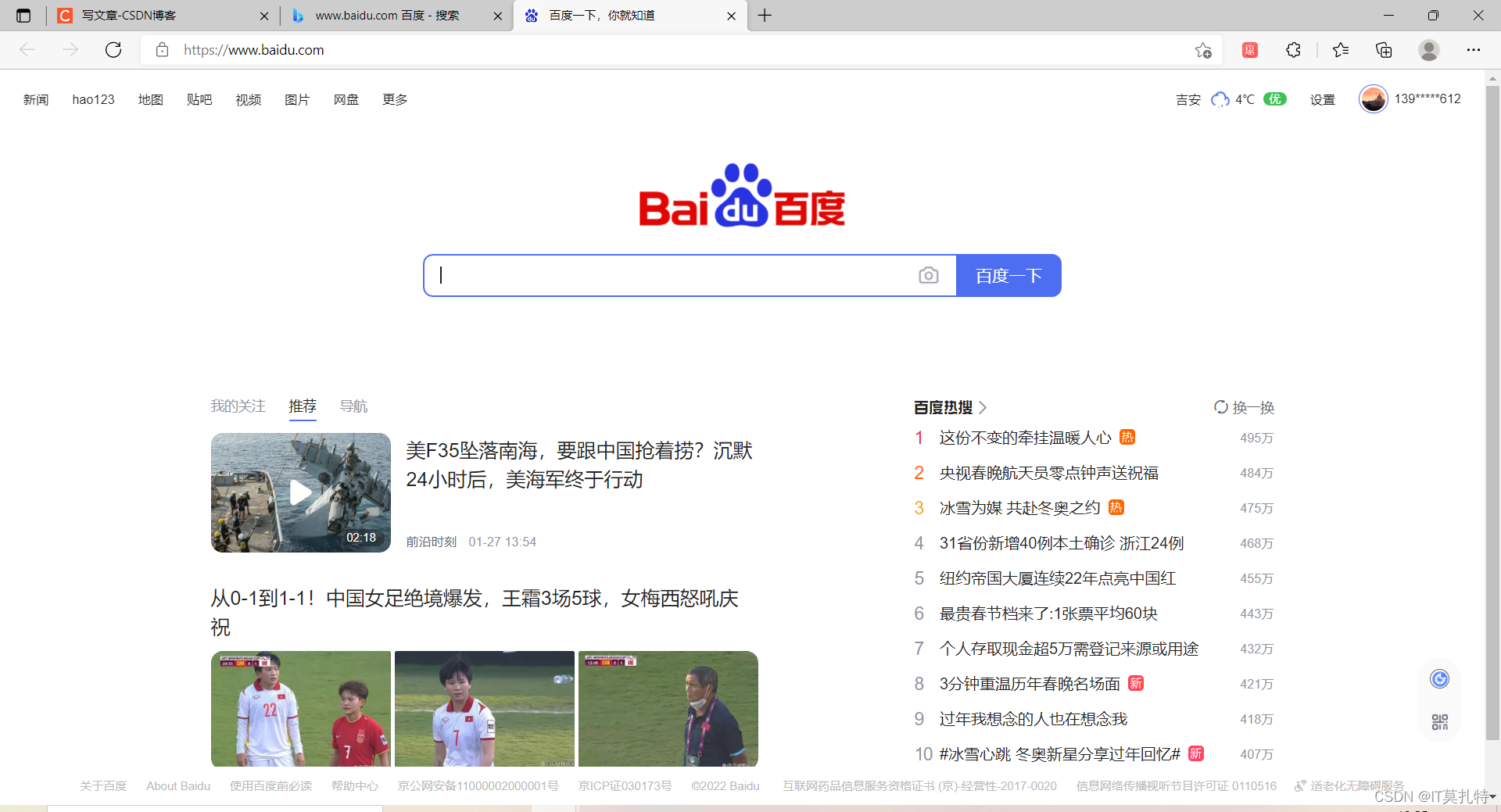Open the 139*****612 account menu
Screen dimensions: 1501x812
pos(1428,99)
